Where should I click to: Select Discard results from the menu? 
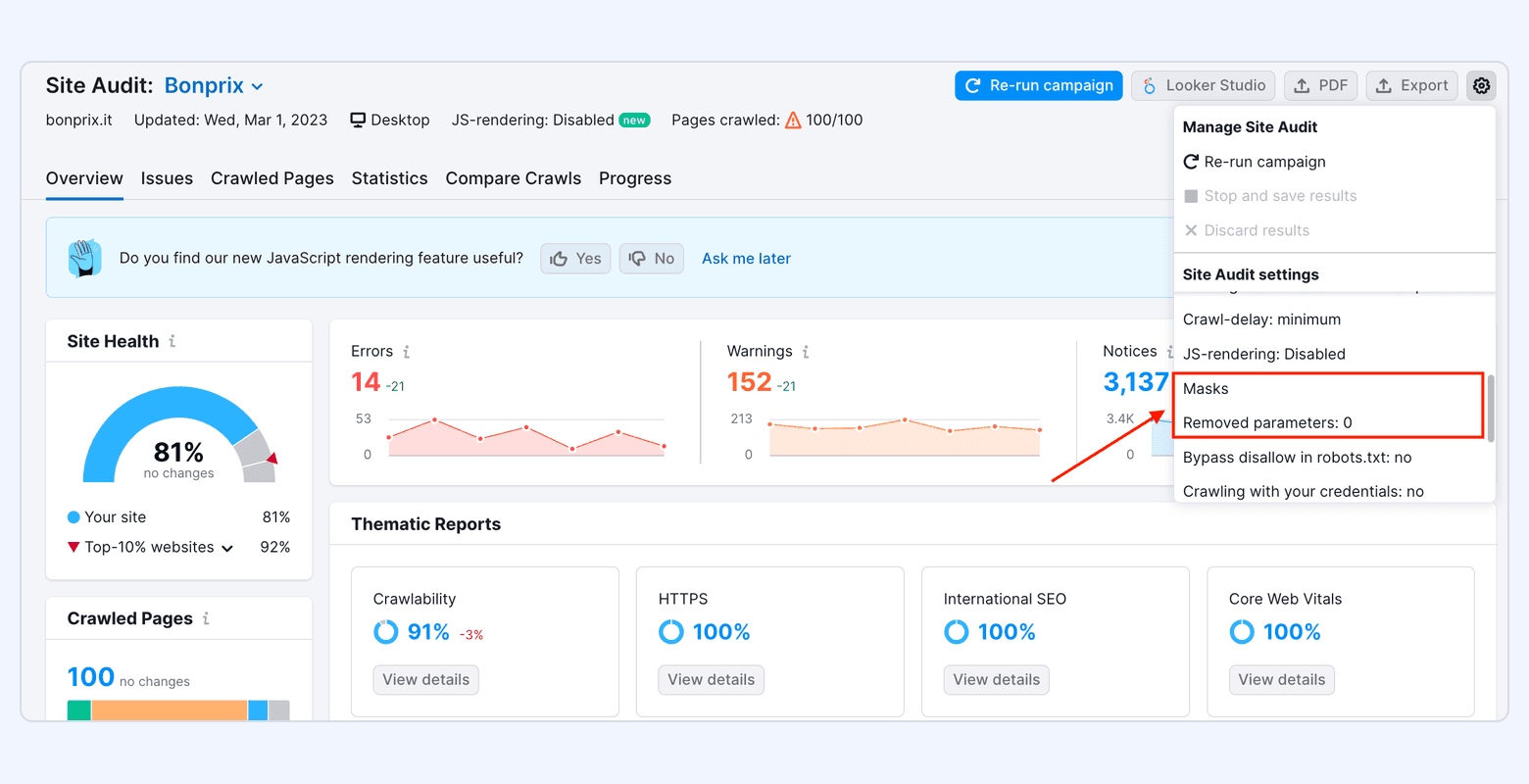[x=1256, y=230]
